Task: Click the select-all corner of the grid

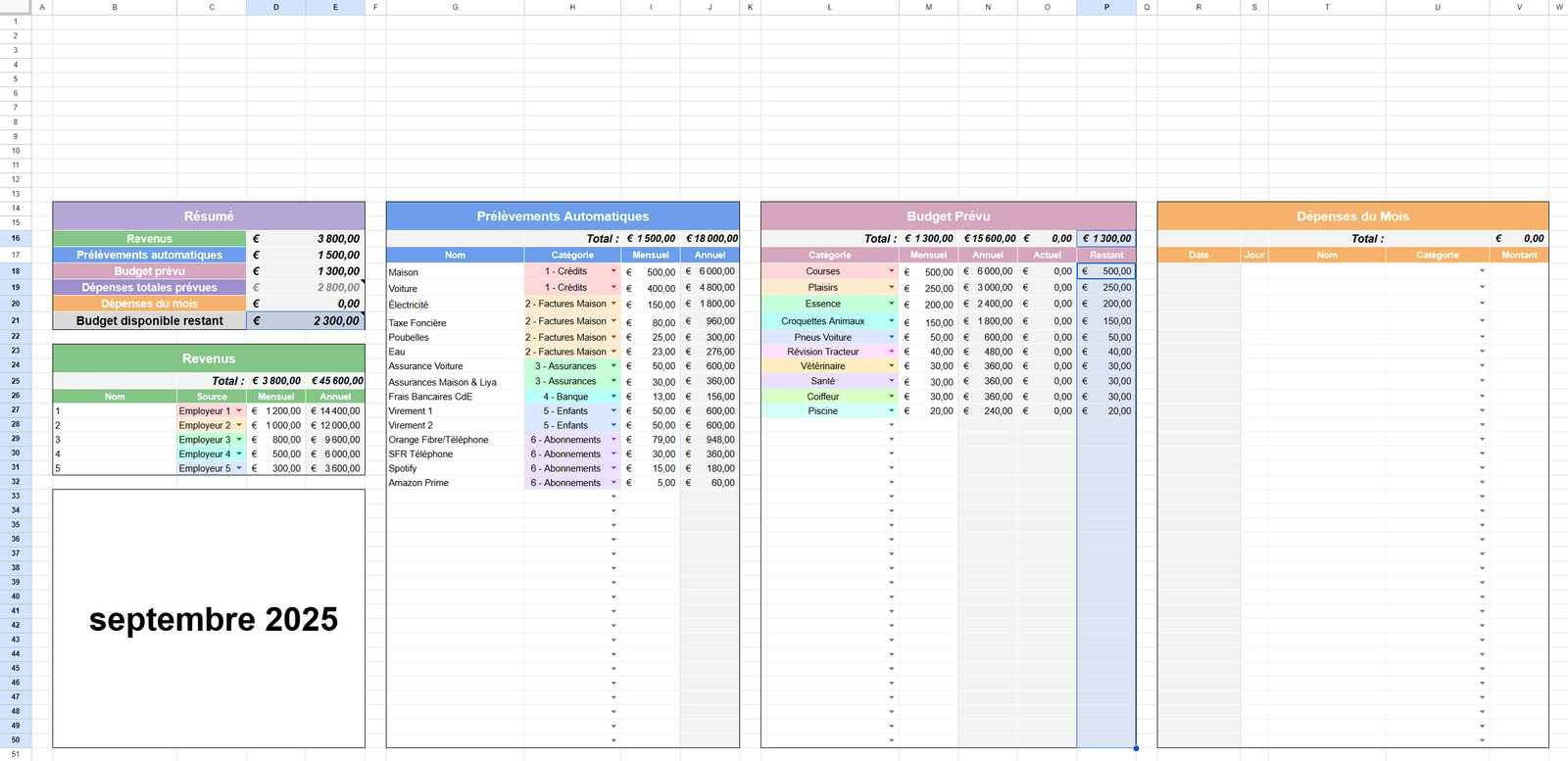Action: (x=16, y=7)
